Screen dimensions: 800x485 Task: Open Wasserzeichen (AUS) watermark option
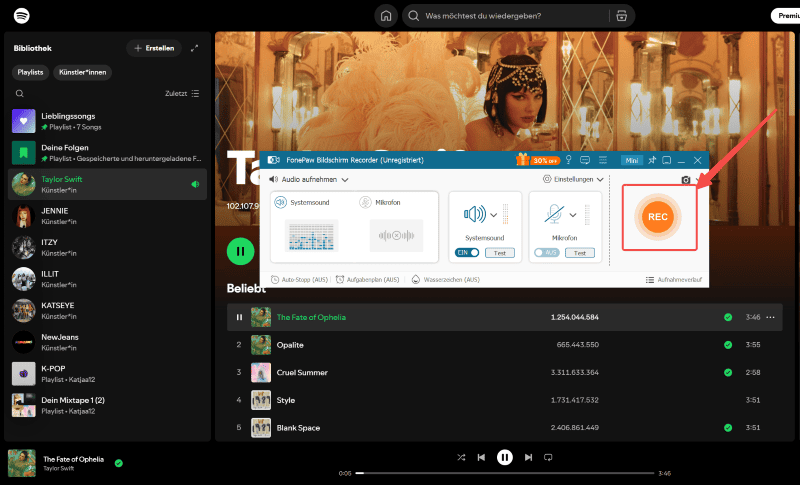click(446, 279)
